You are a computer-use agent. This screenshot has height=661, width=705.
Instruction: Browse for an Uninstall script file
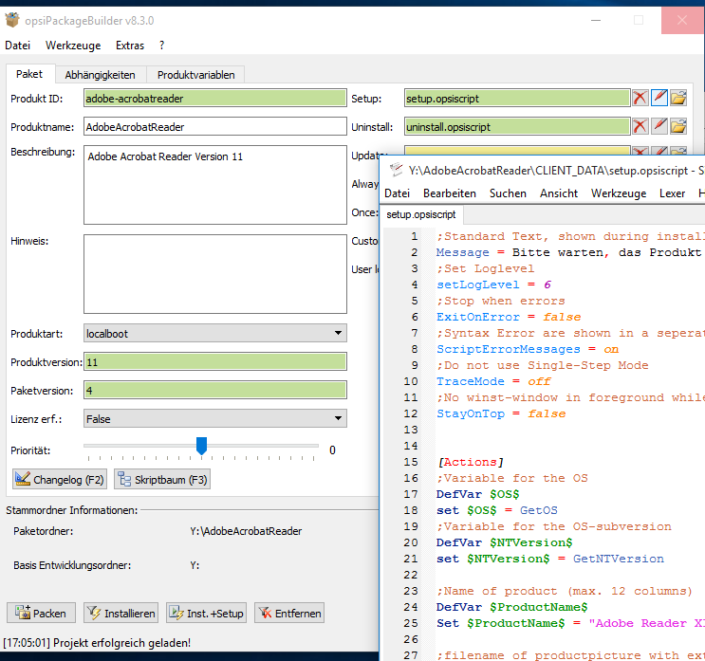point(678,126)
